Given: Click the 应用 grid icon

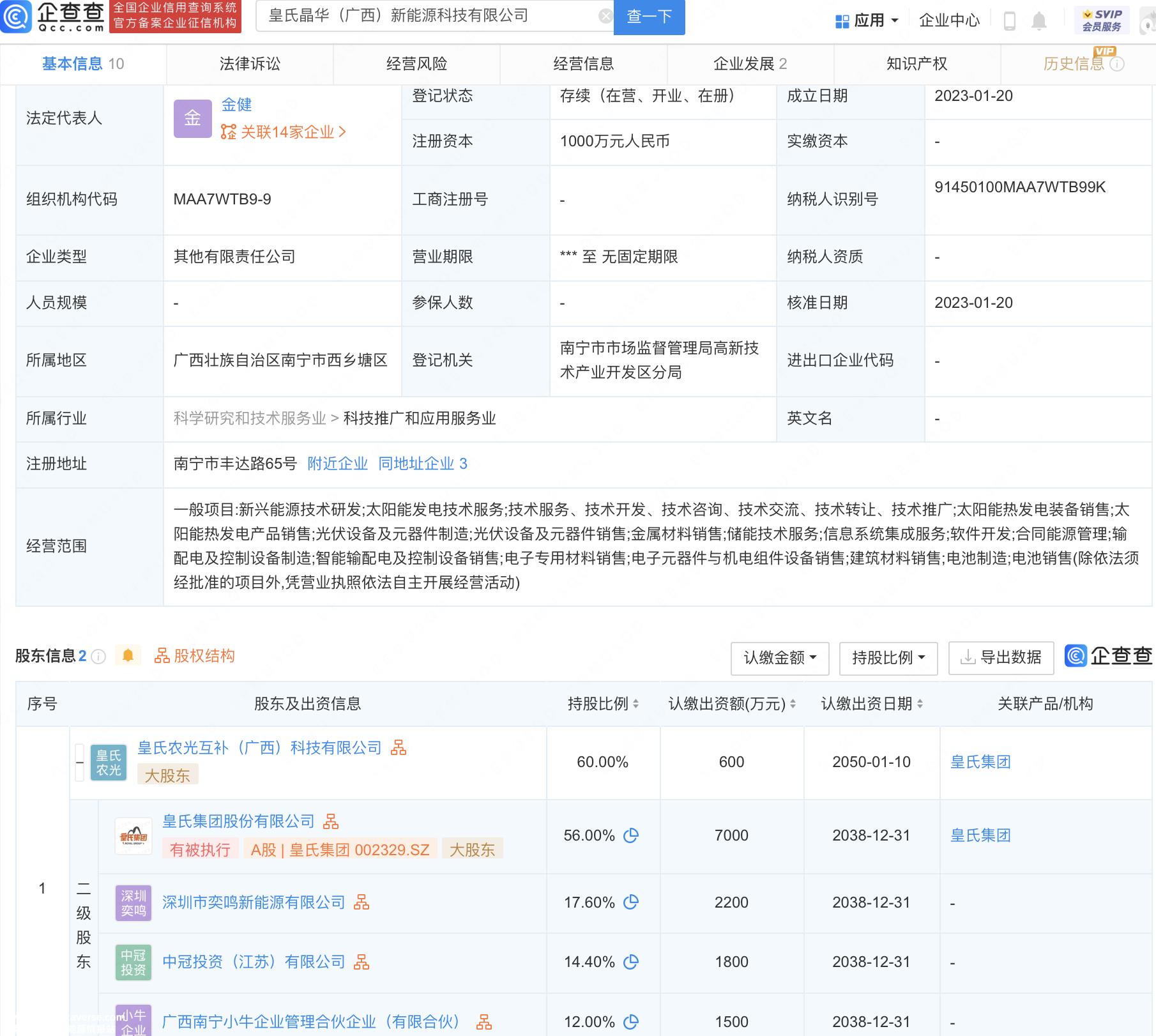Looking at the screenshot, I should coord(842,21).
